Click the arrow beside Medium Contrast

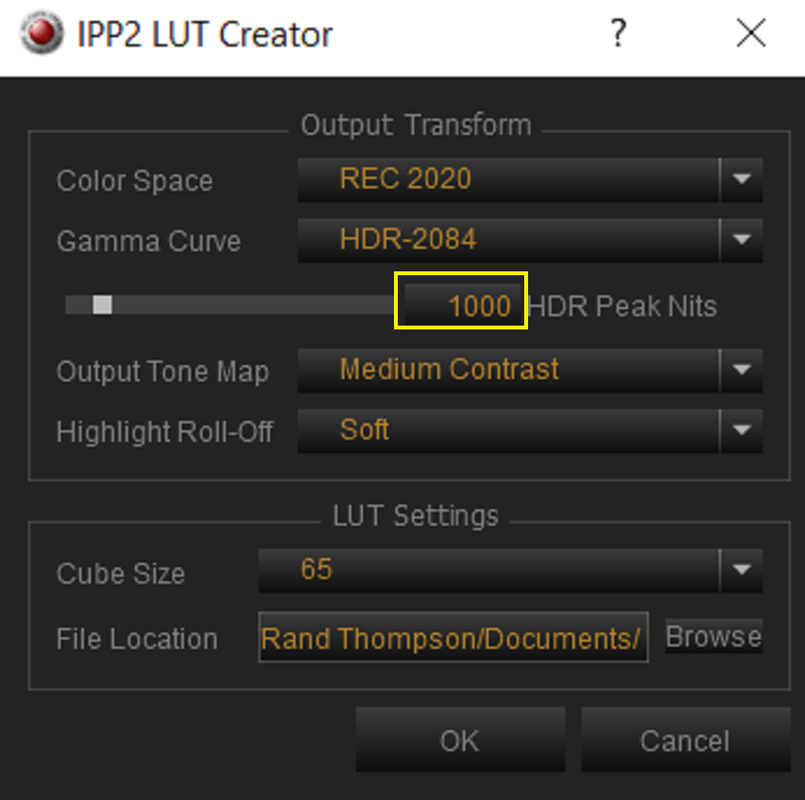pyautogui.click(x=742, y=371)
